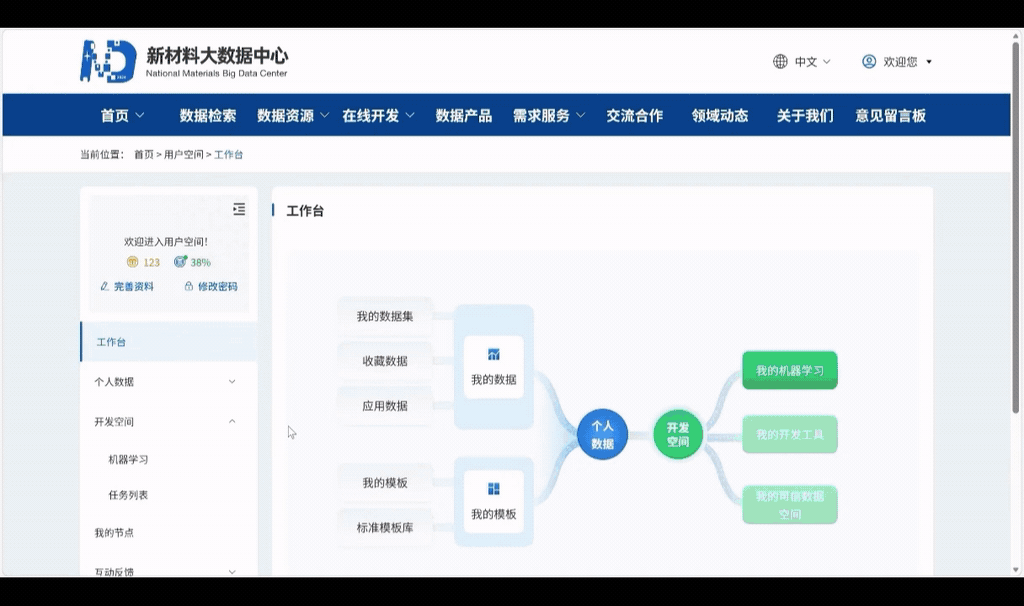Click the 修改密码 link
The image size is (1024, 606).
pos(217,286)
